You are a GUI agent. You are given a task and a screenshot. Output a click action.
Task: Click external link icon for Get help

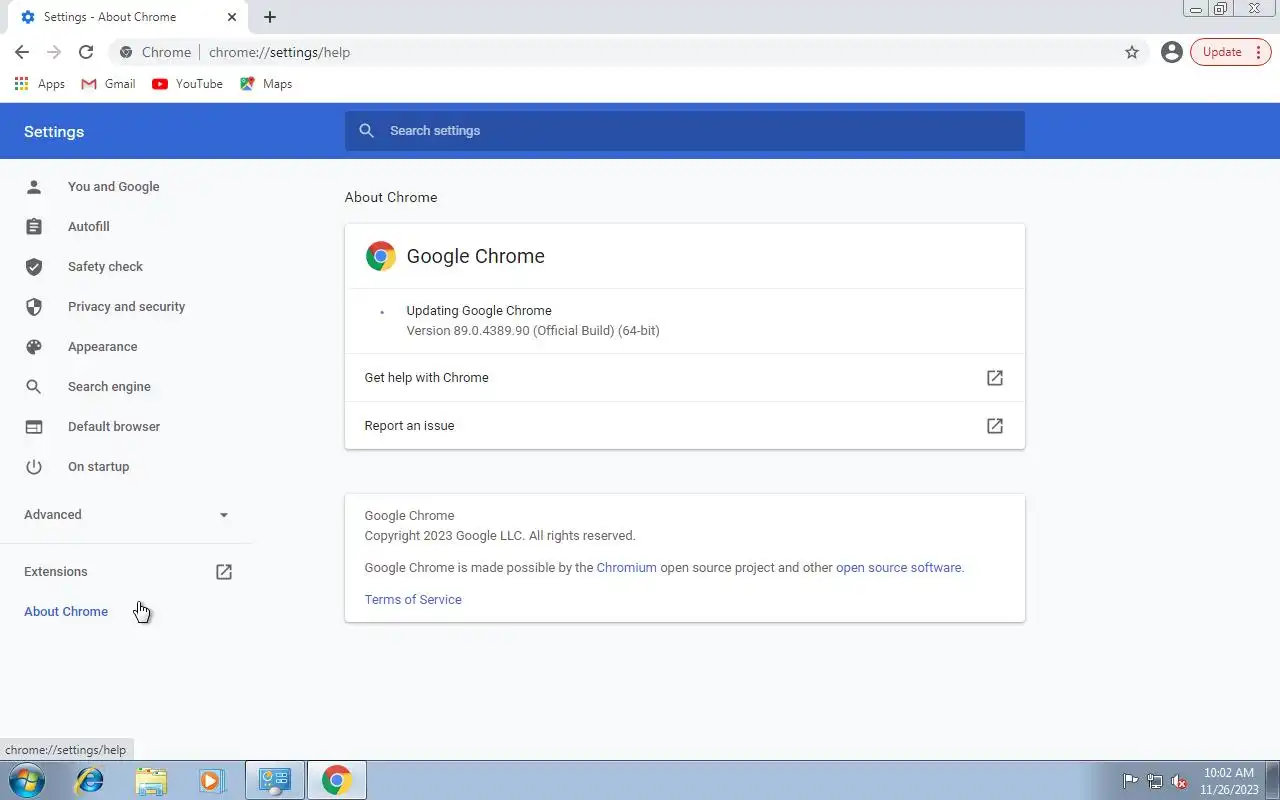pyautogui.click(x=995, y=378)
